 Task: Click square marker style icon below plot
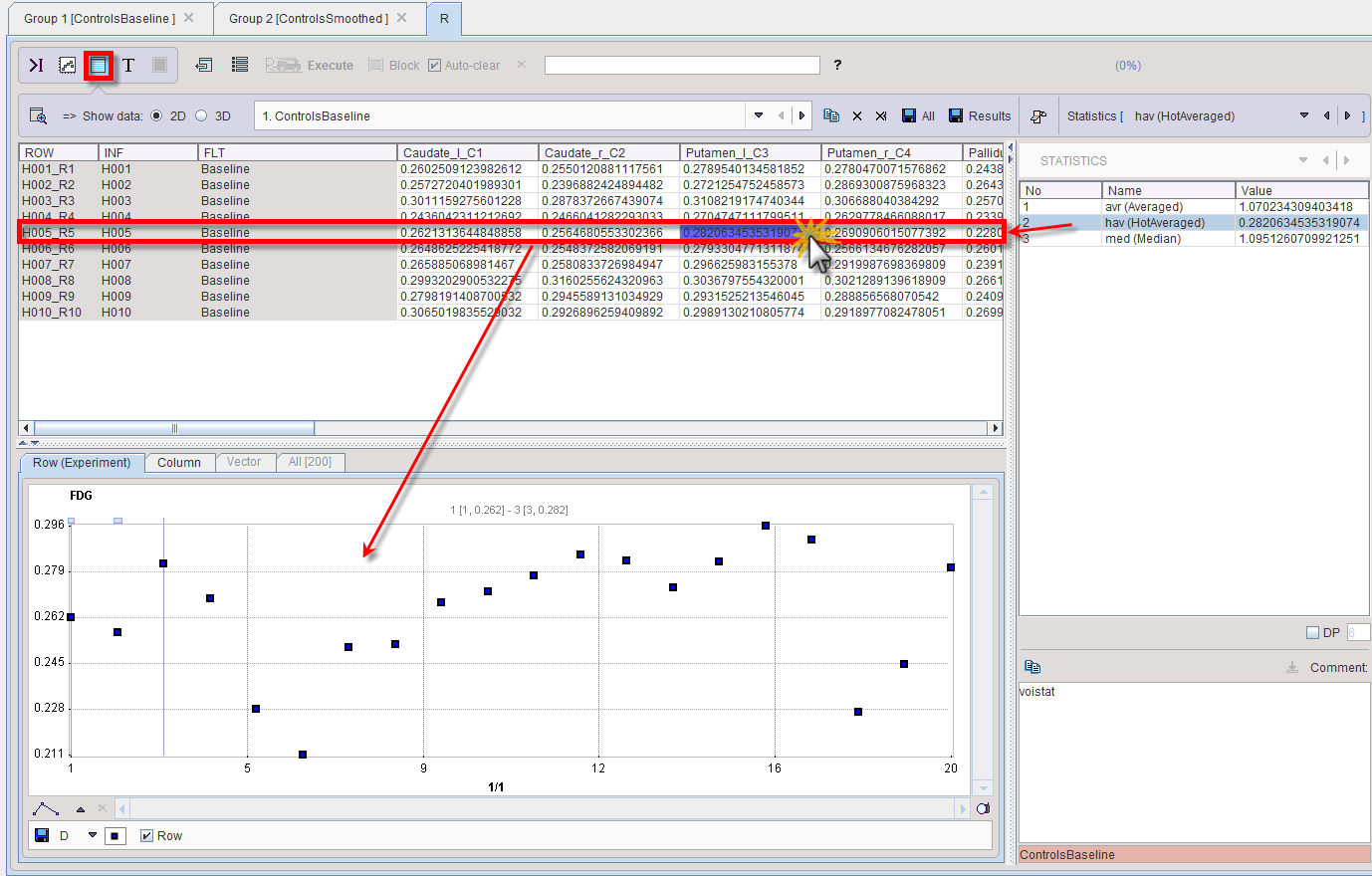click(115, 836)
